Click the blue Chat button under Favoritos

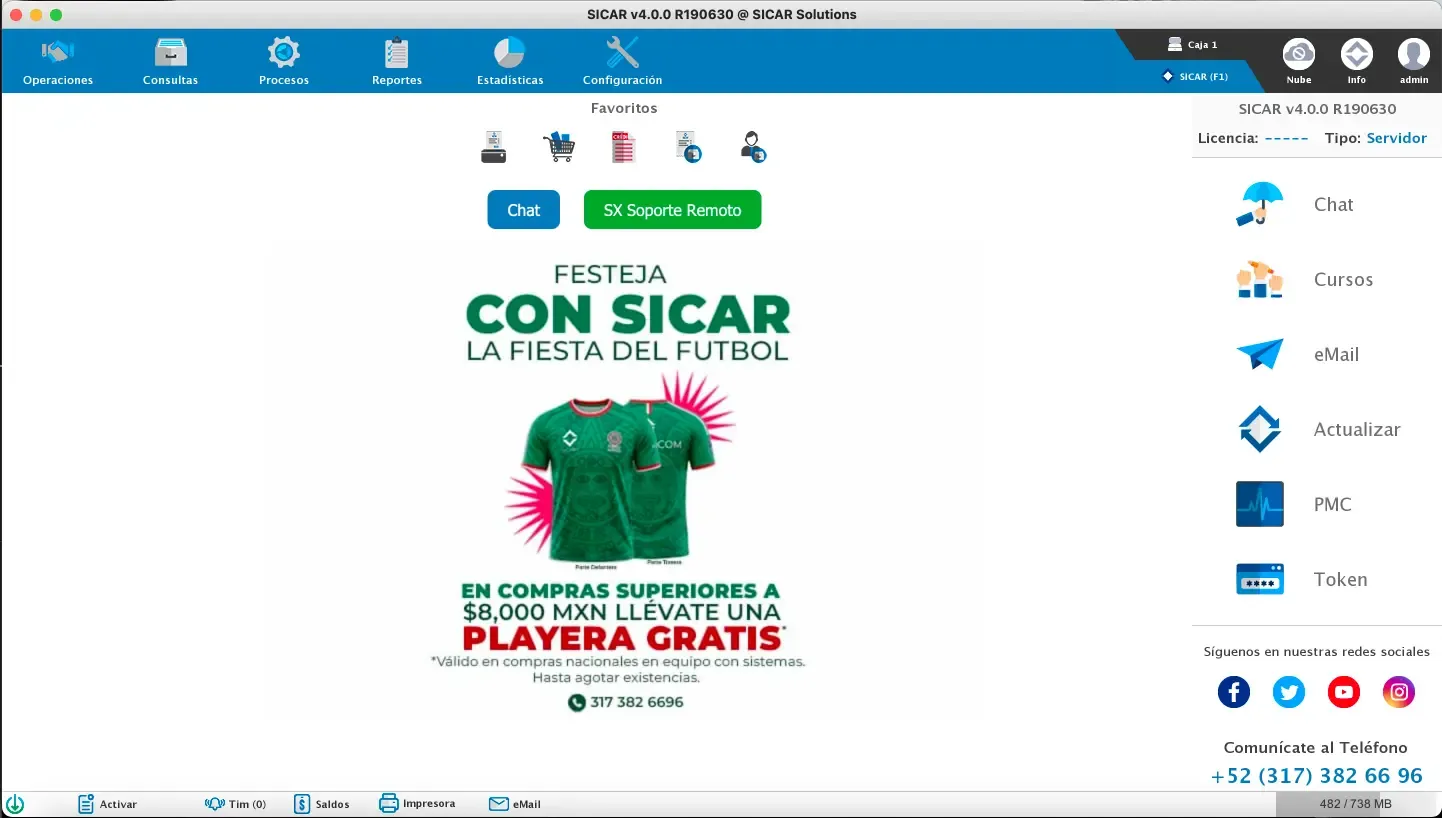[x=524, y=210]
